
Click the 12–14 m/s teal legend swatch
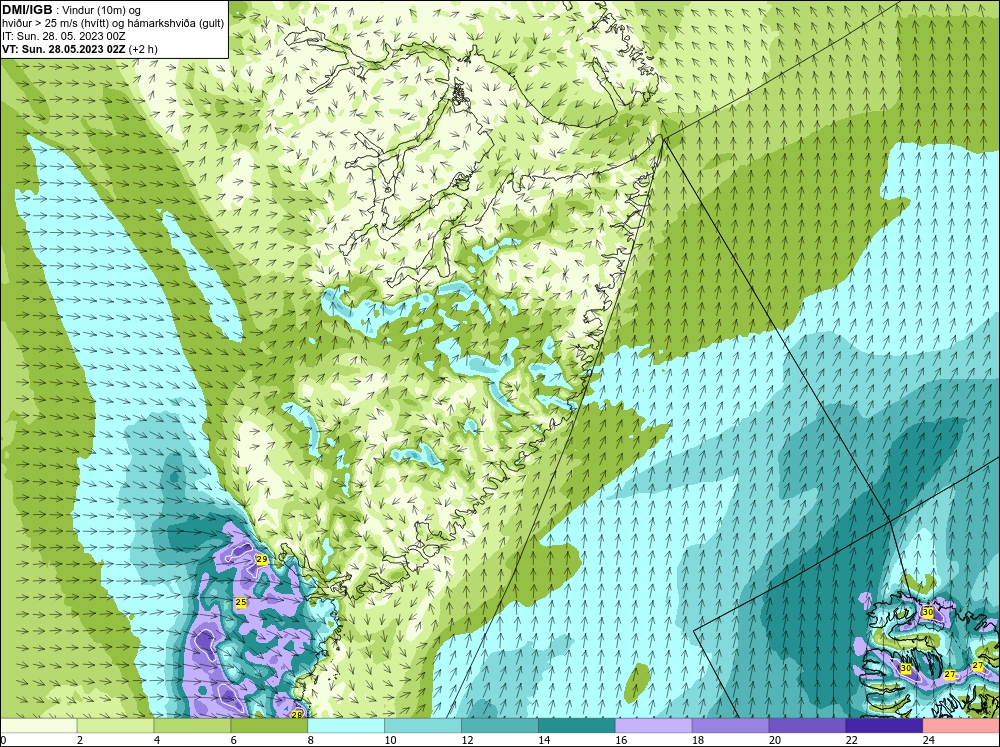point(500,725)
